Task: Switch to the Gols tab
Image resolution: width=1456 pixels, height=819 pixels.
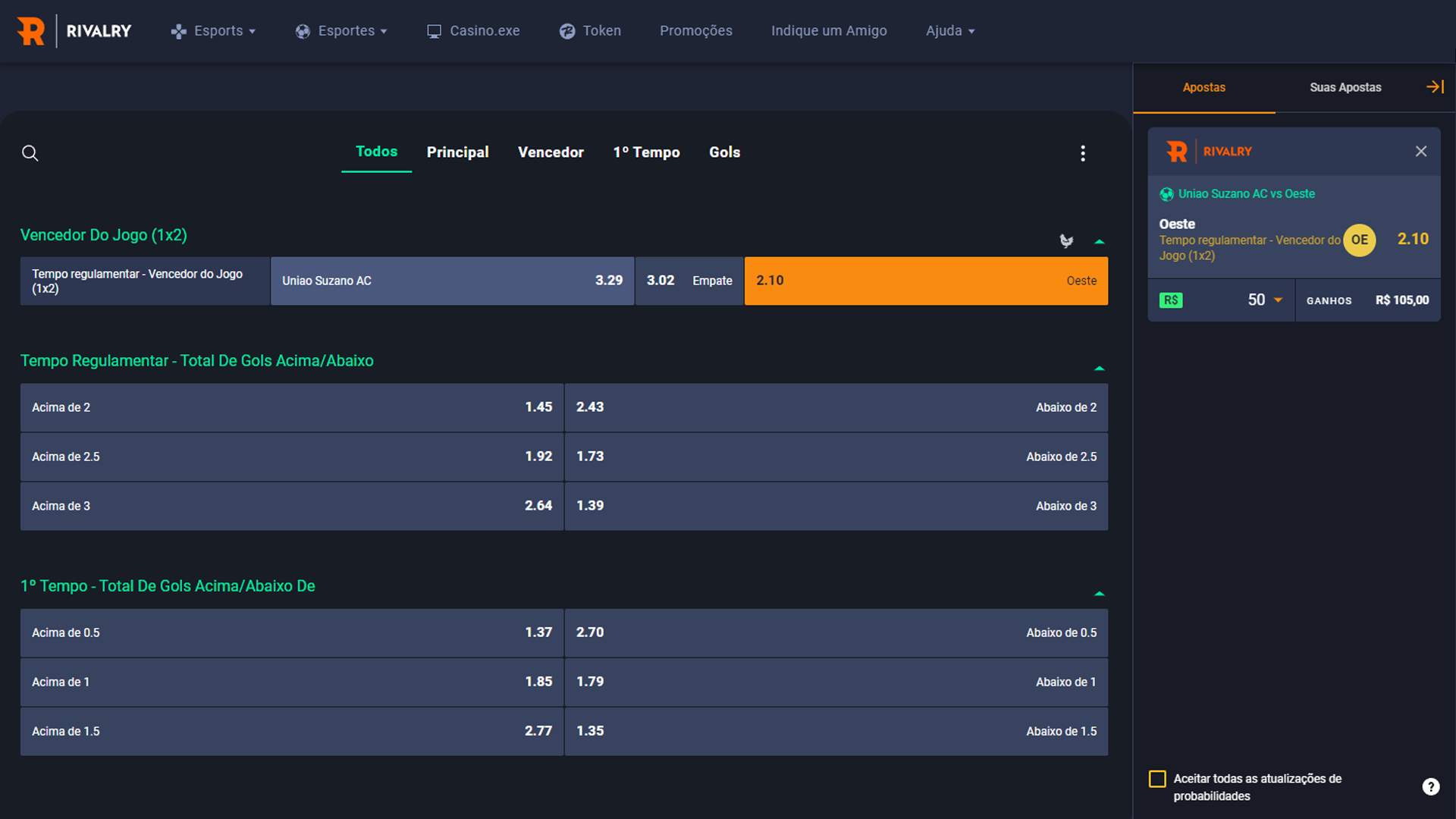Action: [724, 152]
